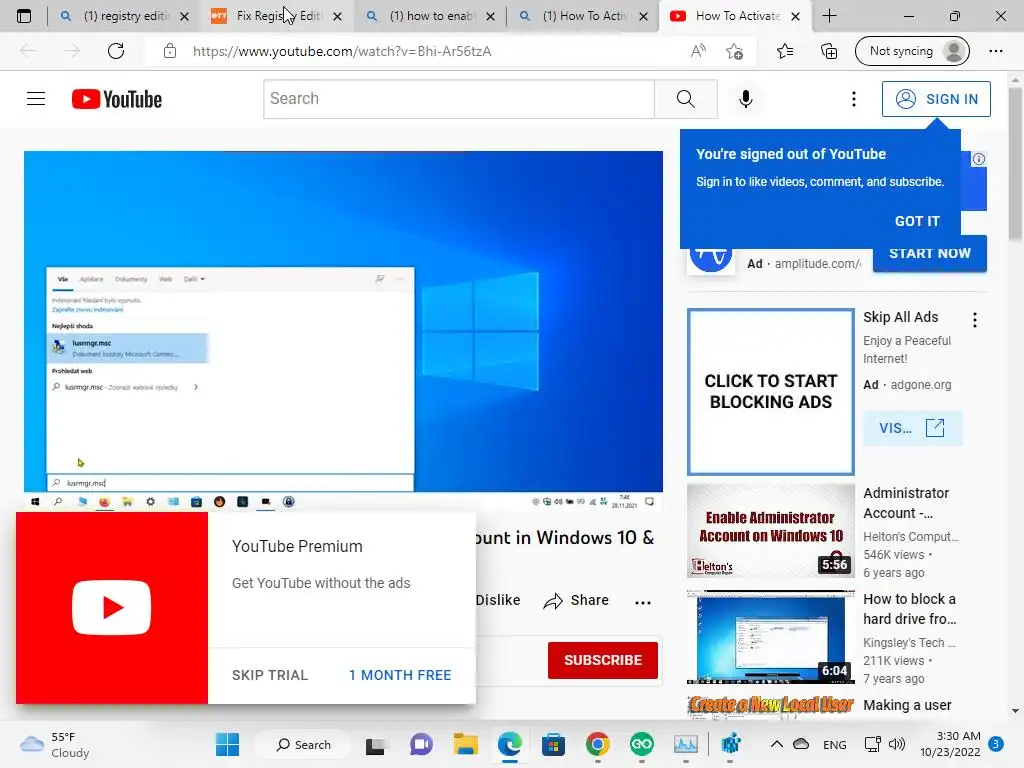View site information lock icon
Screen dimensions: 1024x768
pos(170,51)
